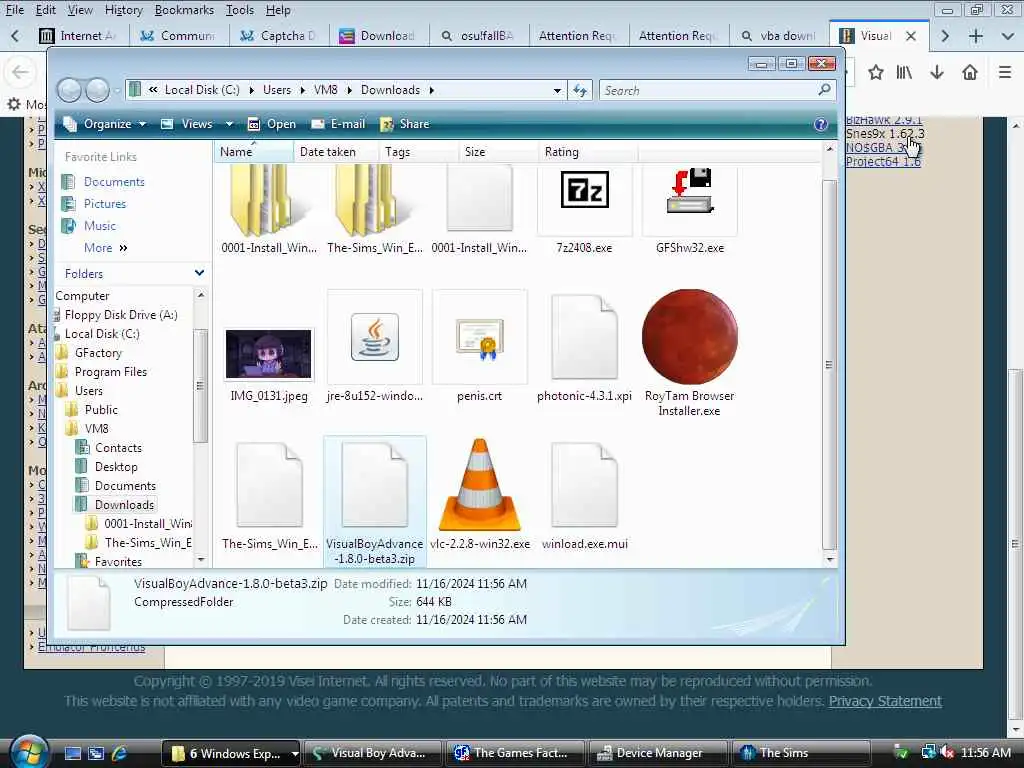Select the The-Sims_Win_E... blank file icon

coord(269,485)
